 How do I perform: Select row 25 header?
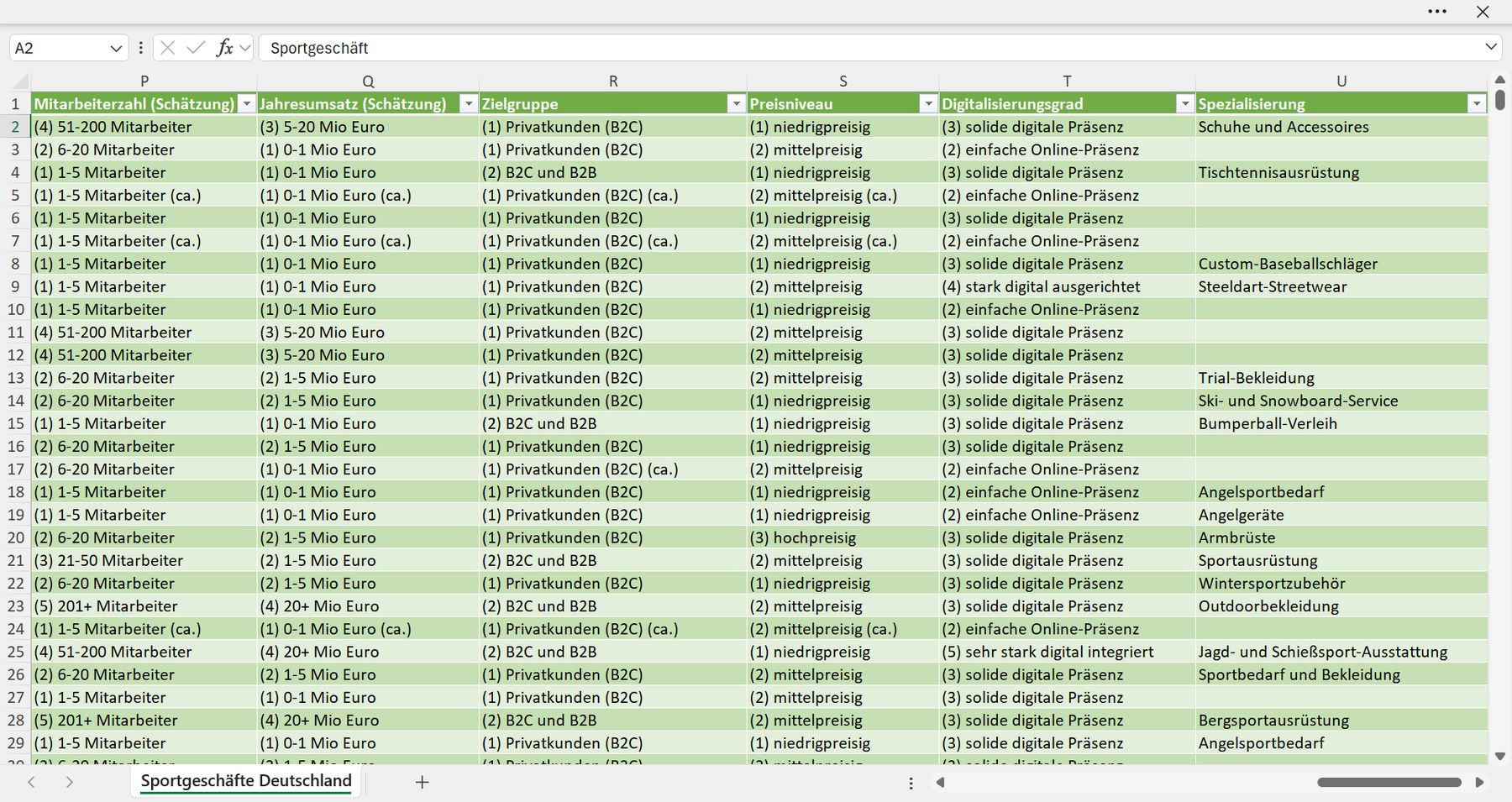point(15,652)
